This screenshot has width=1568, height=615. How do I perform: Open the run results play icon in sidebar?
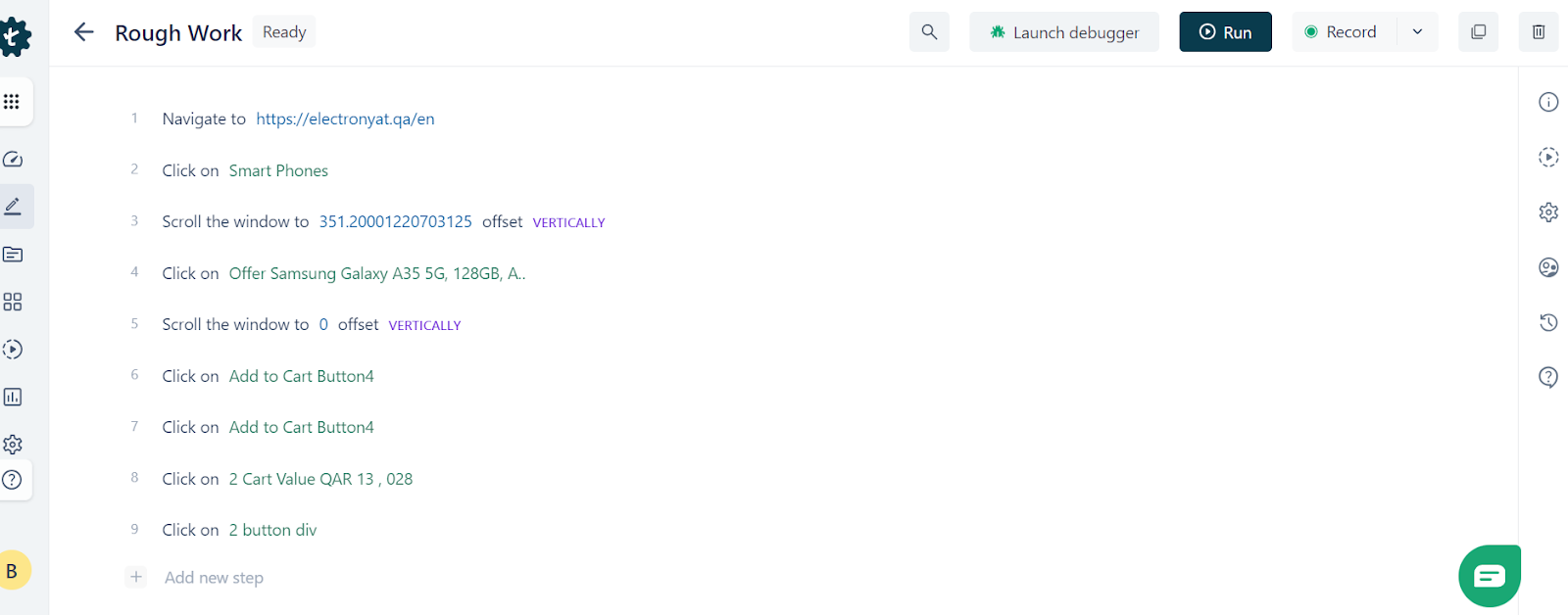tap(13, 350)
